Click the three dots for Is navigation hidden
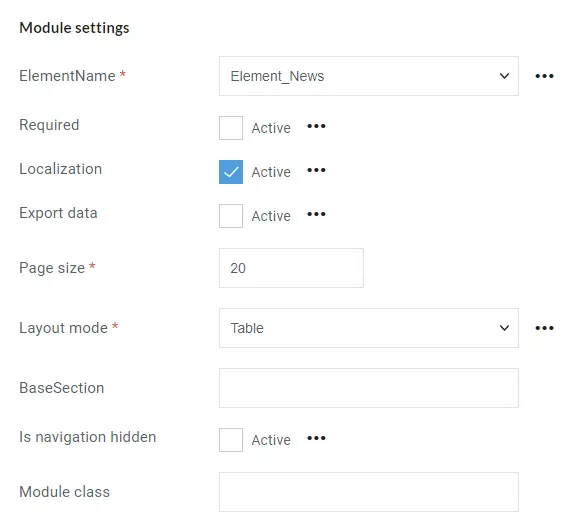Screen dimensions: 585x529 [x=316, y=438]
